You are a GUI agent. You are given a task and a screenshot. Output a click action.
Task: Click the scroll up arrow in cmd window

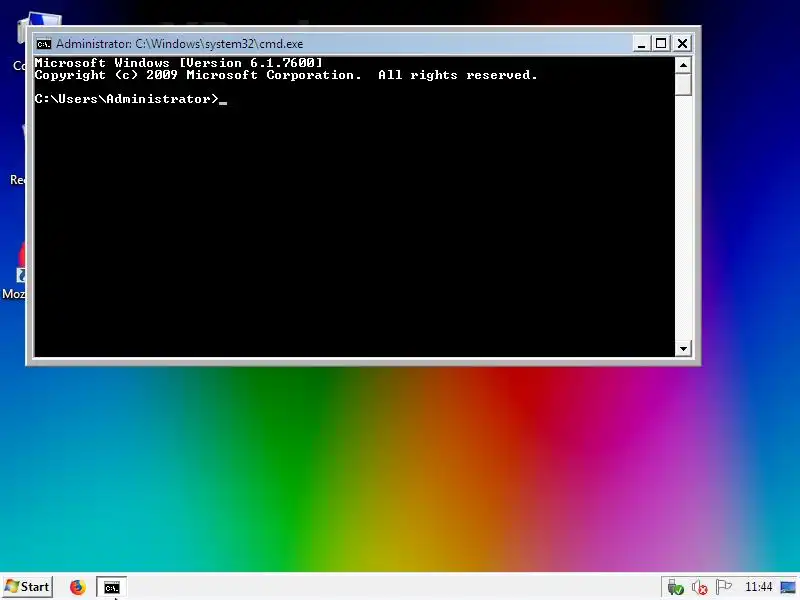[x=683, y=65]
